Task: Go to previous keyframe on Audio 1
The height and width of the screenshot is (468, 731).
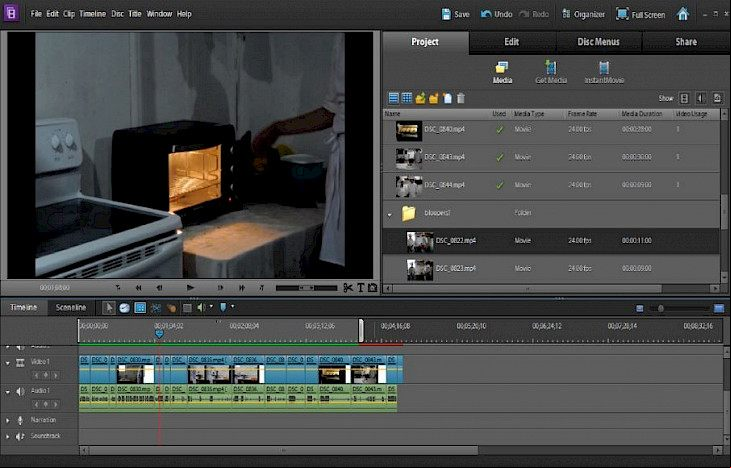Action: [x=36, y=404]
